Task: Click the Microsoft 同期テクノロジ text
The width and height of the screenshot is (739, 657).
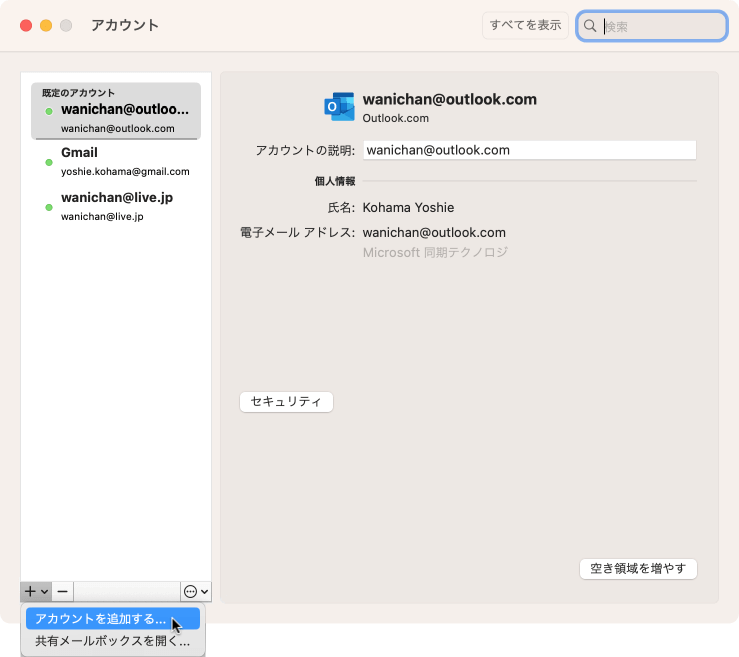Action: tap(435, 253)
